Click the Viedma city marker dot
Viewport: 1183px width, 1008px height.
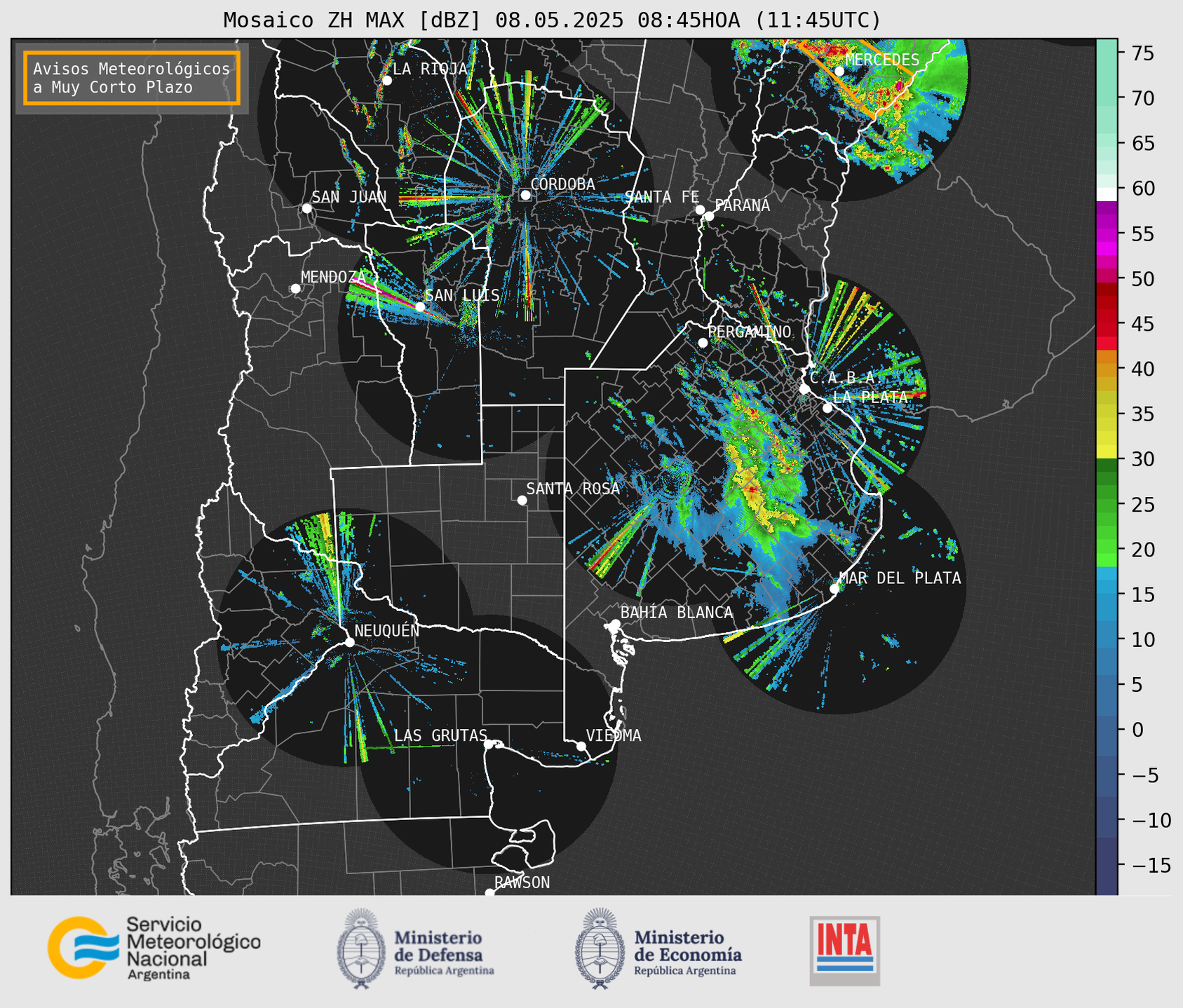coord(581,746)
